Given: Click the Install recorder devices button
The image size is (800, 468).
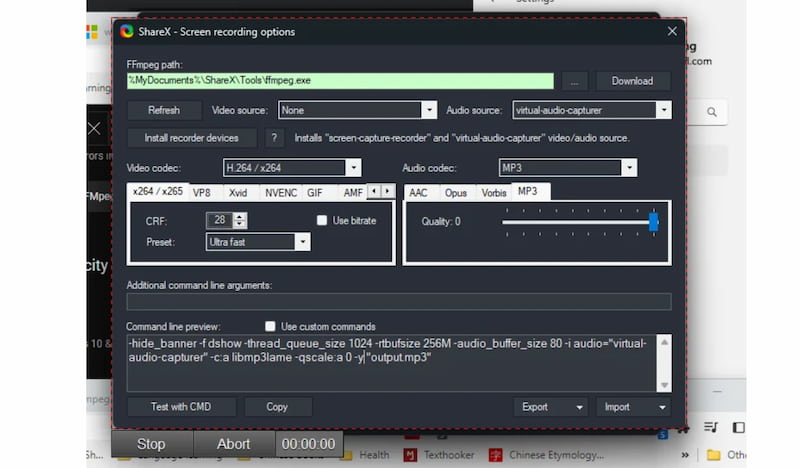Looking at the screenshot, I should [x=192, y=138].
